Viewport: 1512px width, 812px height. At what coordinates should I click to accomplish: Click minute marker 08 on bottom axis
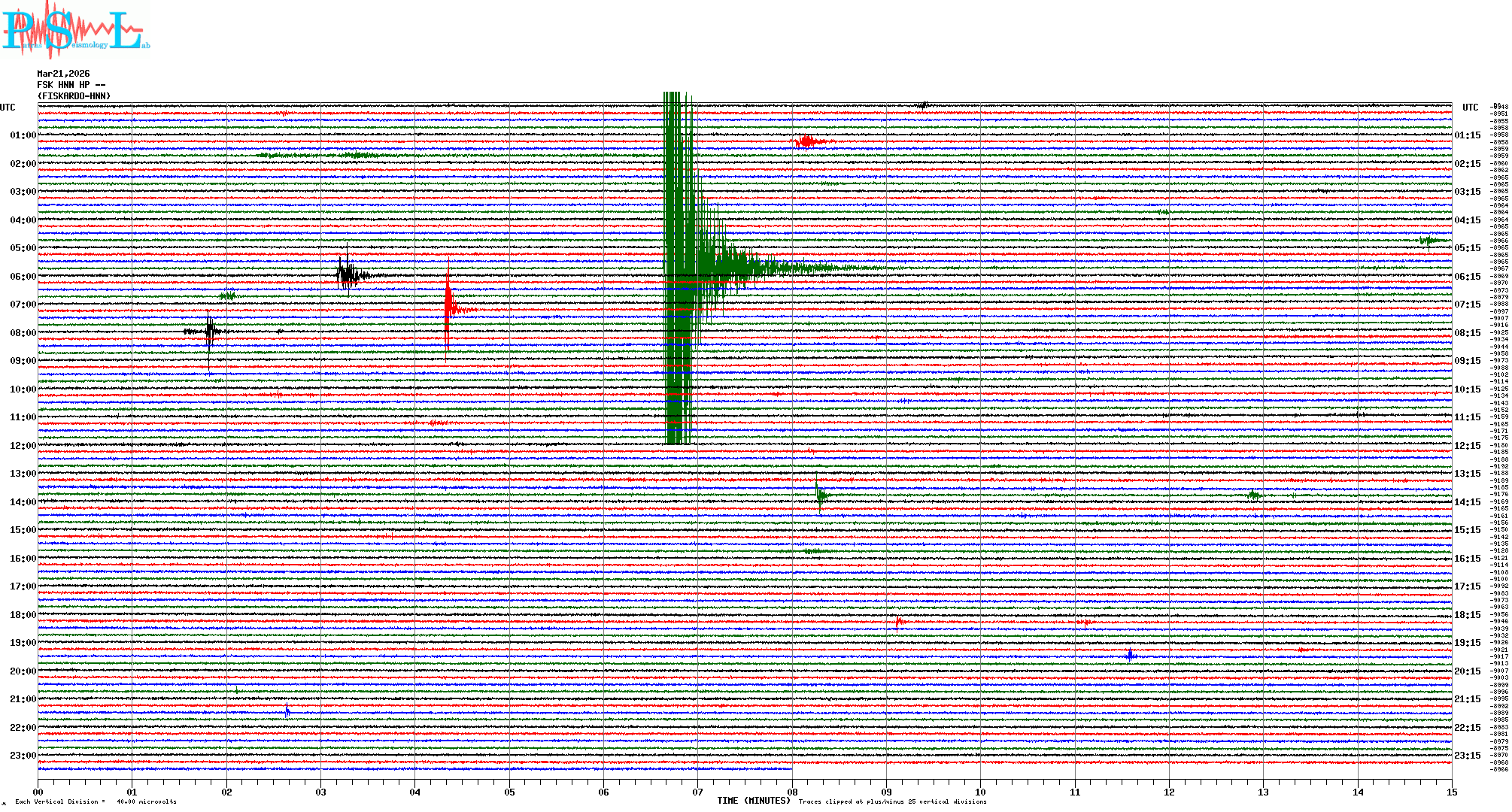[792, 792]
